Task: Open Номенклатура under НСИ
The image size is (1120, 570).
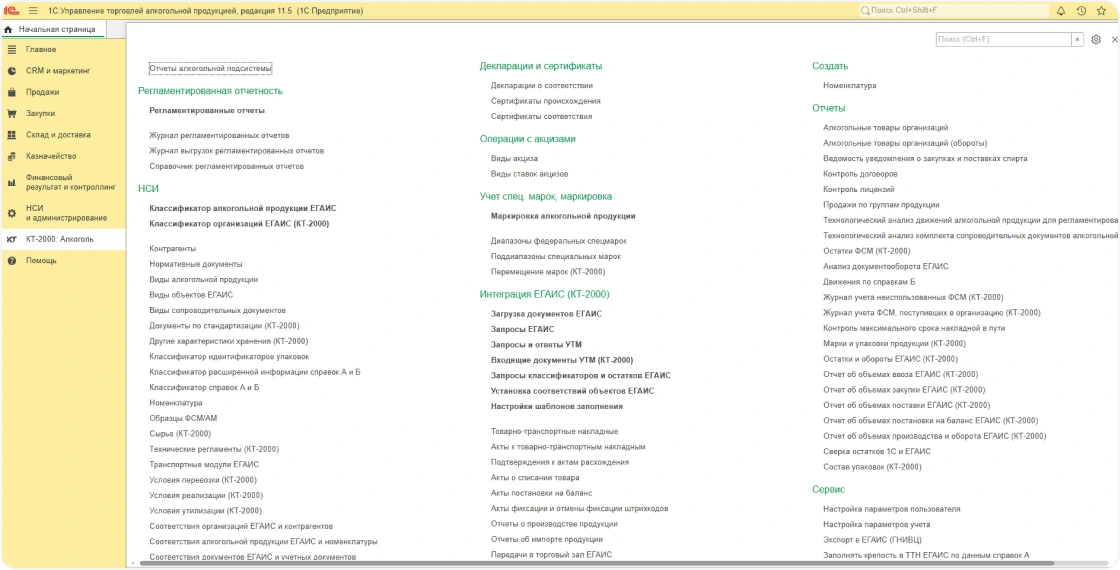Action: click(x=176, y=403)
